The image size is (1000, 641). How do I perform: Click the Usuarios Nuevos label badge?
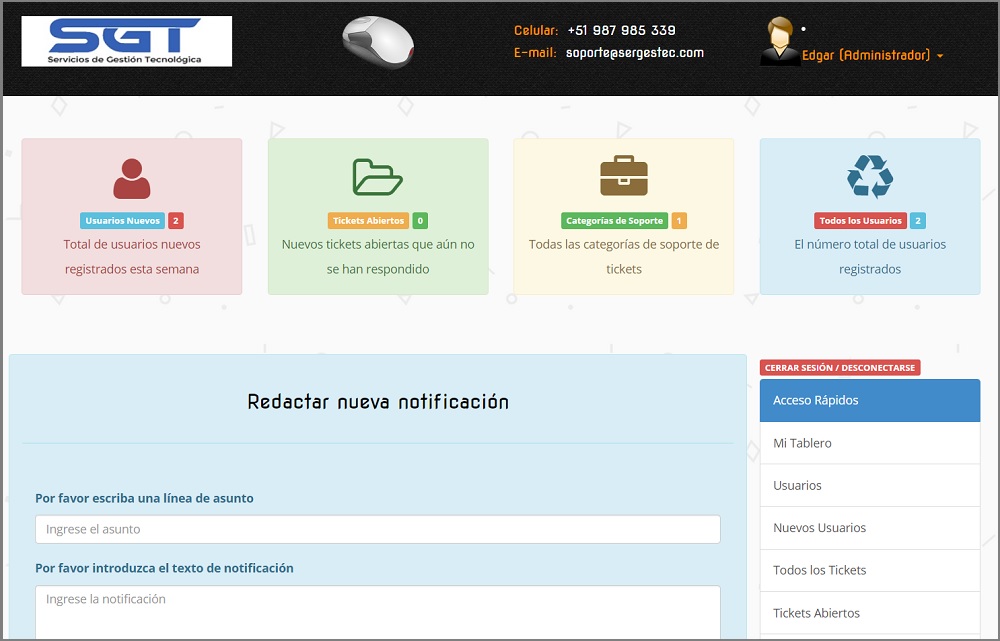point(122,221)
